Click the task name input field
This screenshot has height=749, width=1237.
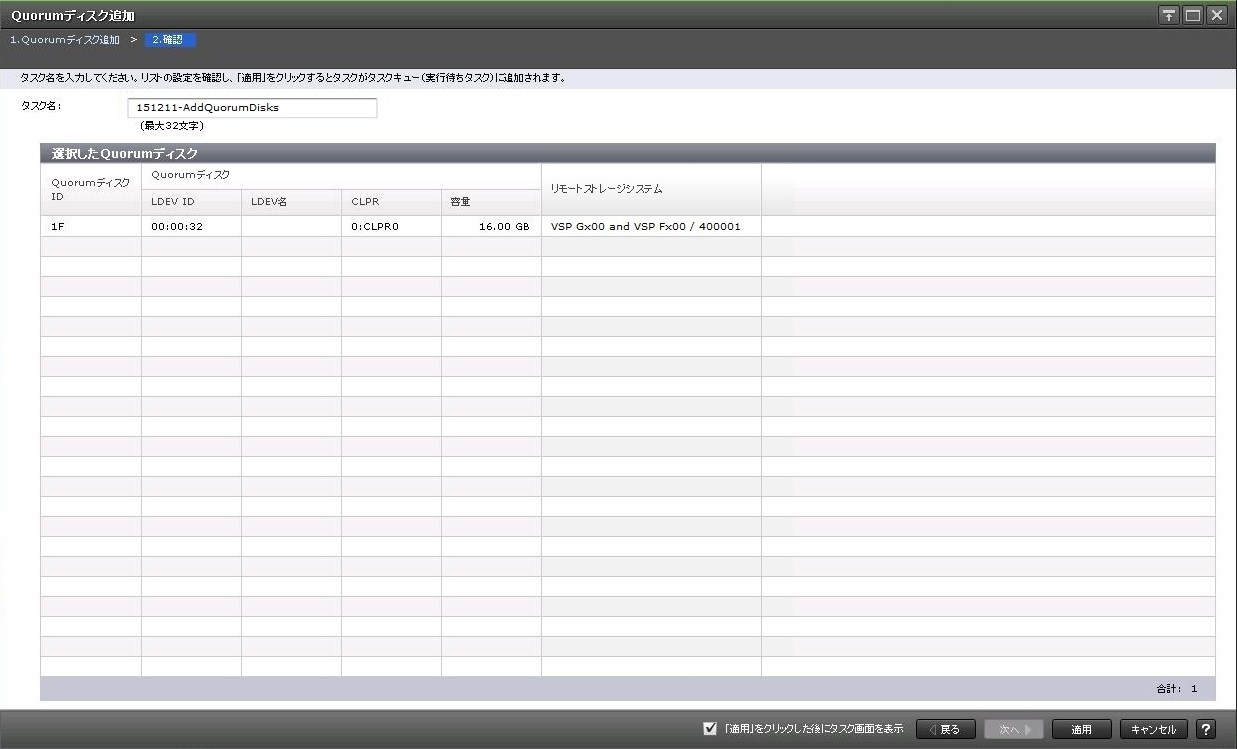pyautogui.click(x=252, y=107)
